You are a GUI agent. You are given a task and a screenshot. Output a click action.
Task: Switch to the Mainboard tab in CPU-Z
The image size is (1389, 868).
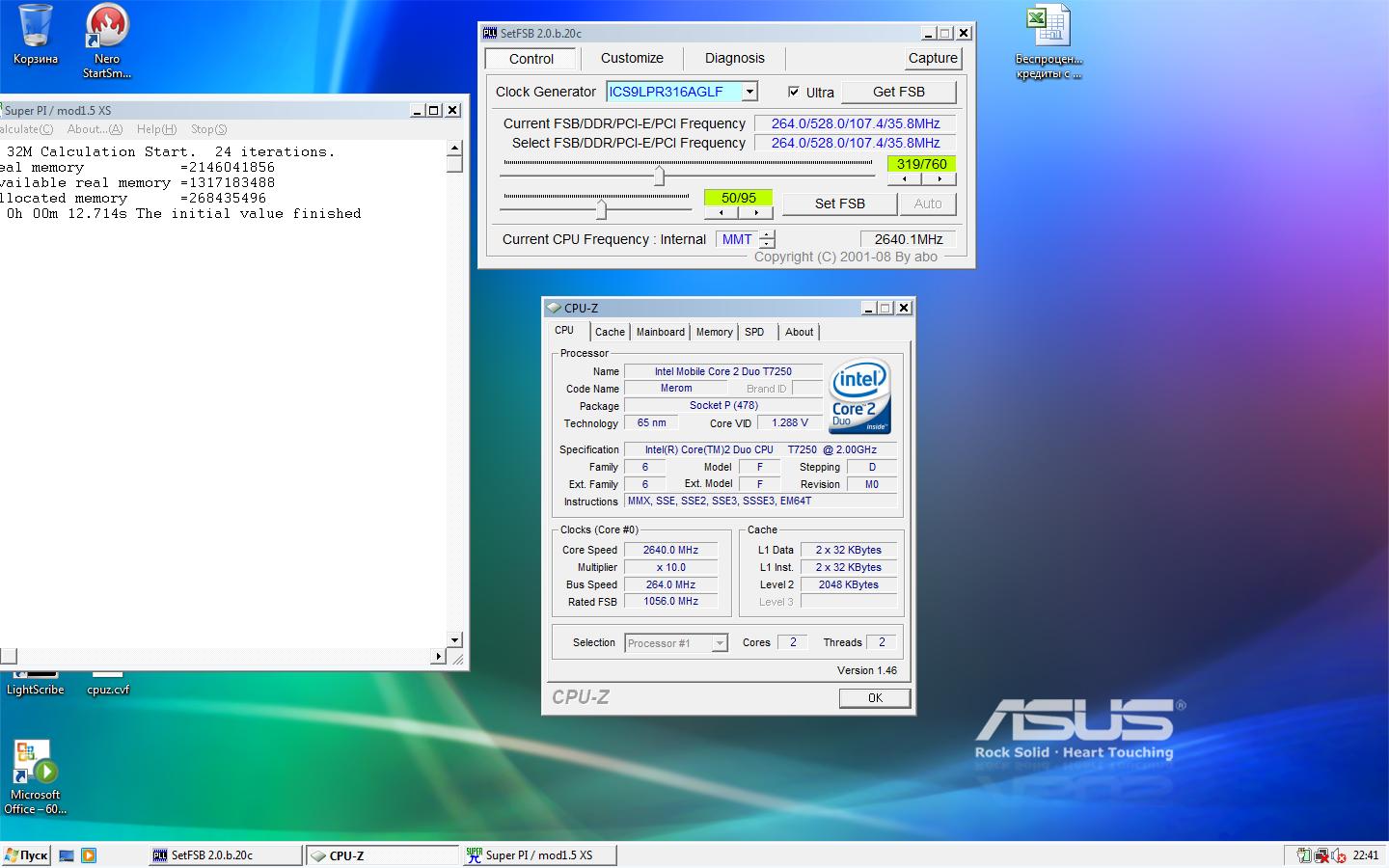(661, 332)
